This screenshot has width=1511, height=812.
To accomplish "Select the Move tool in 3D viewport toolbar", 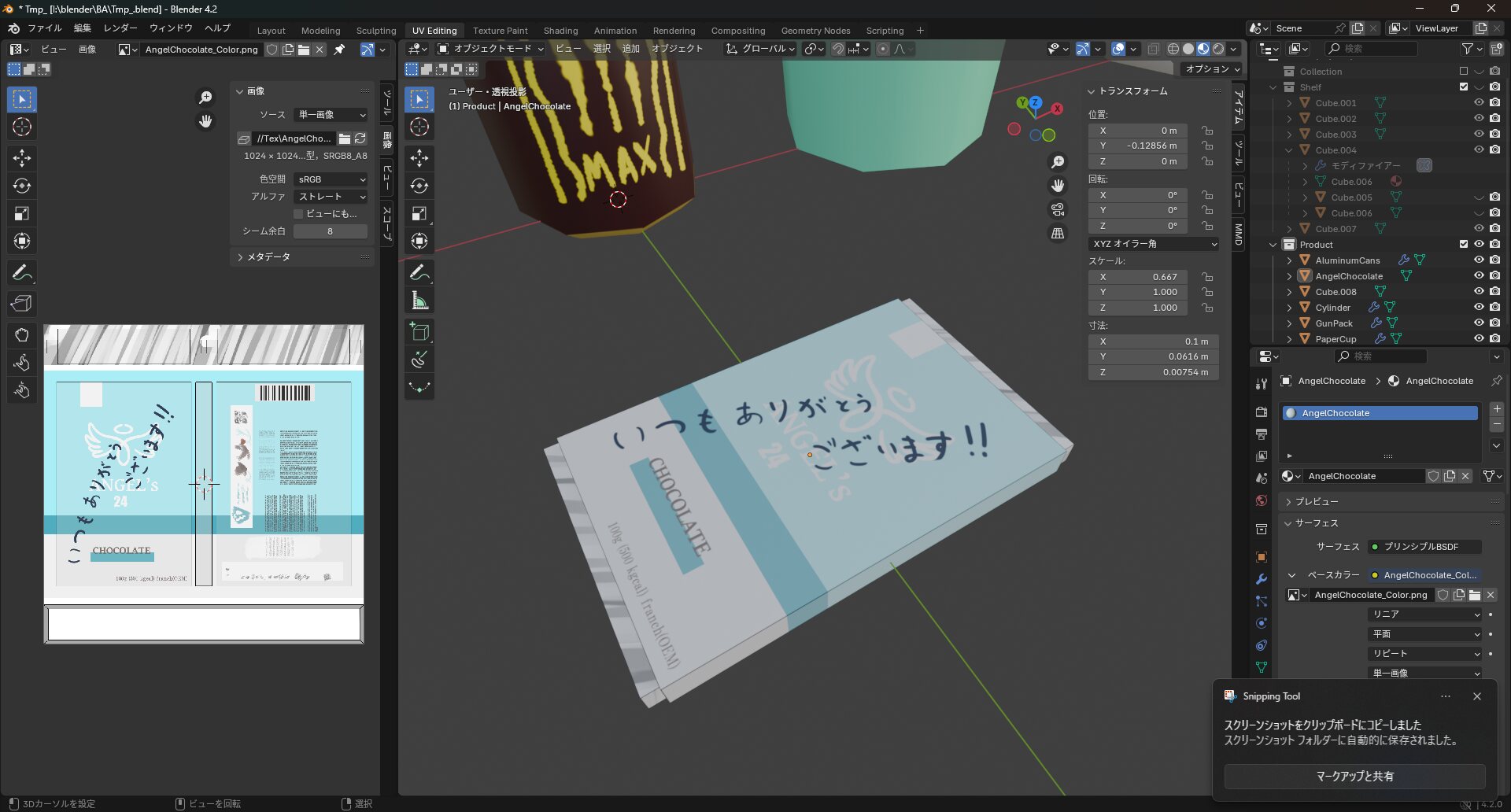I will 419,158.
